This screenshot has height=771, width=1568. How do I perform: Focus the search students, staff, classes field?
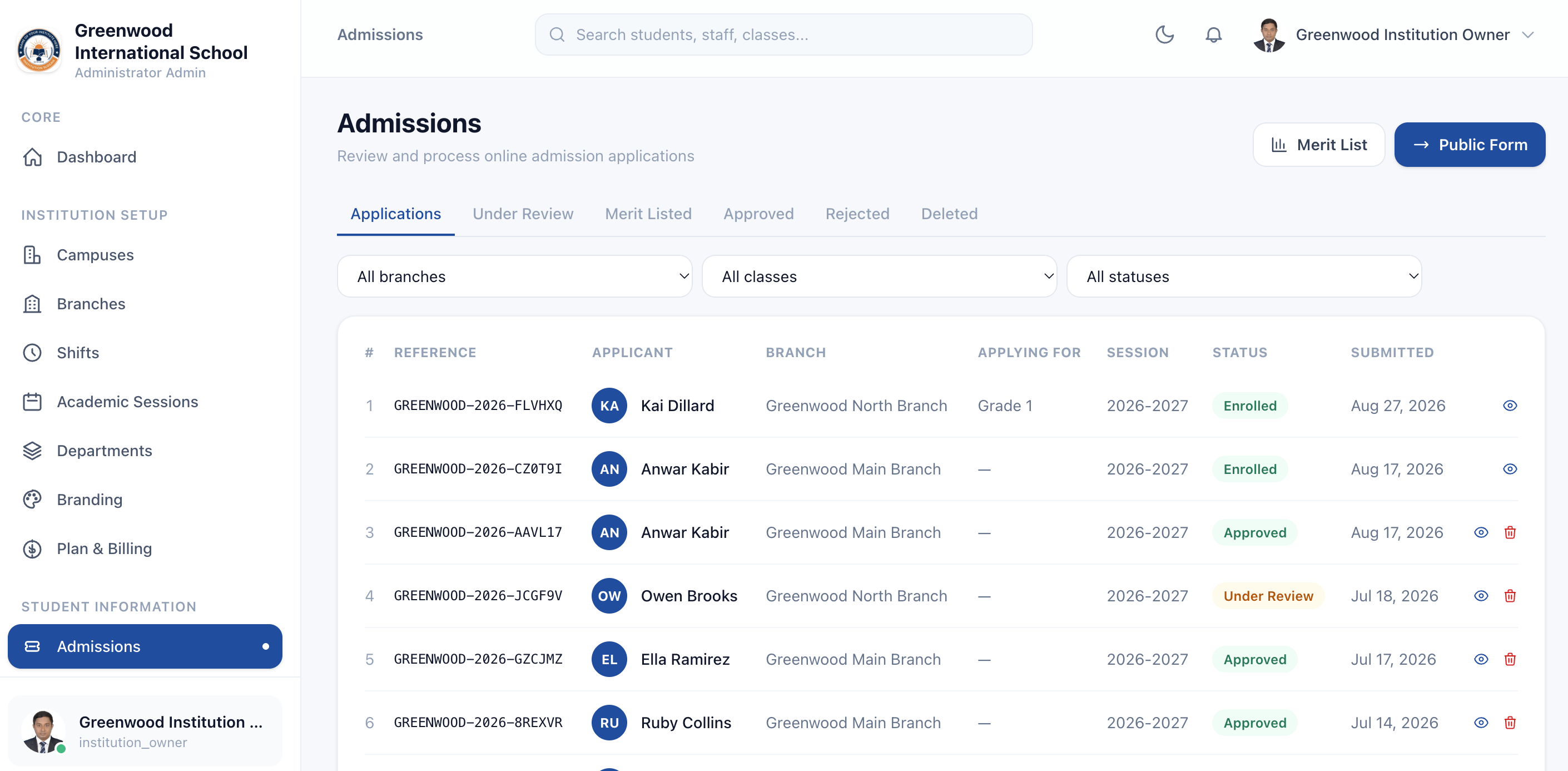783,34
